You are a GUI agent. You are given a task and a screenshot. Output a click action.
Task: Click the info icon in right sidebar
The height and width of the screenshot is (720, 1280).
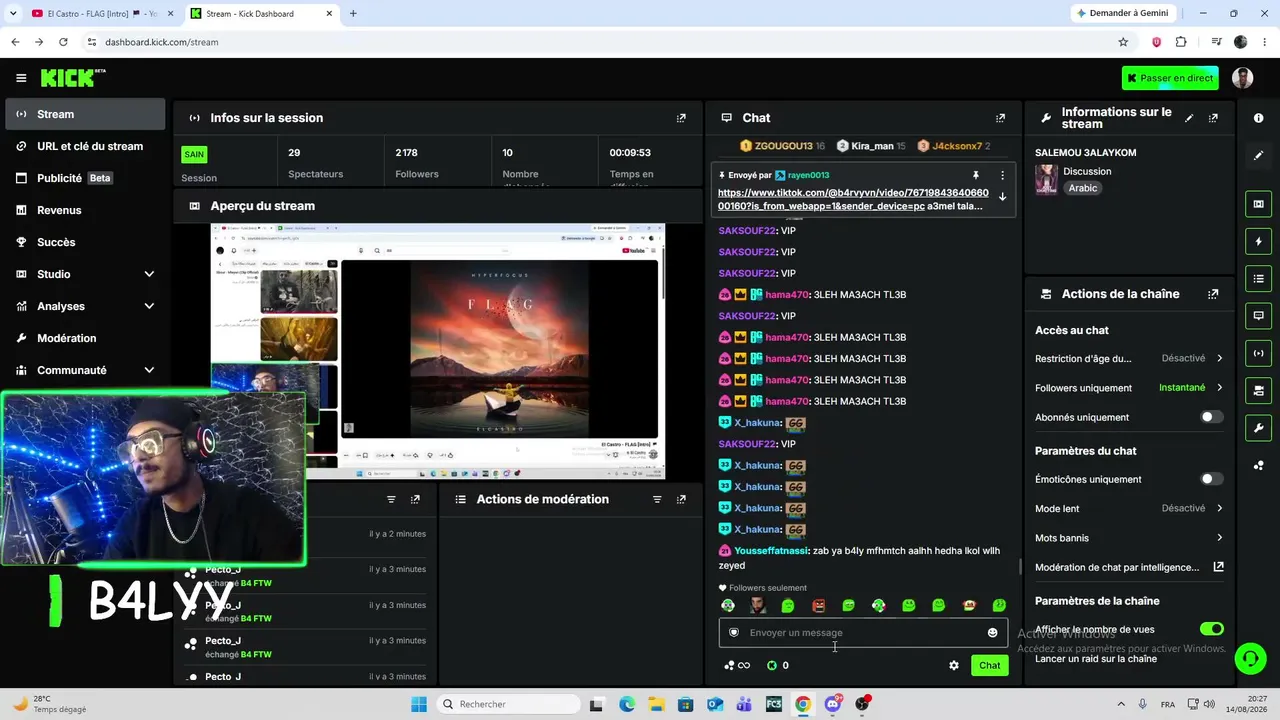[x=1258, y=118]
